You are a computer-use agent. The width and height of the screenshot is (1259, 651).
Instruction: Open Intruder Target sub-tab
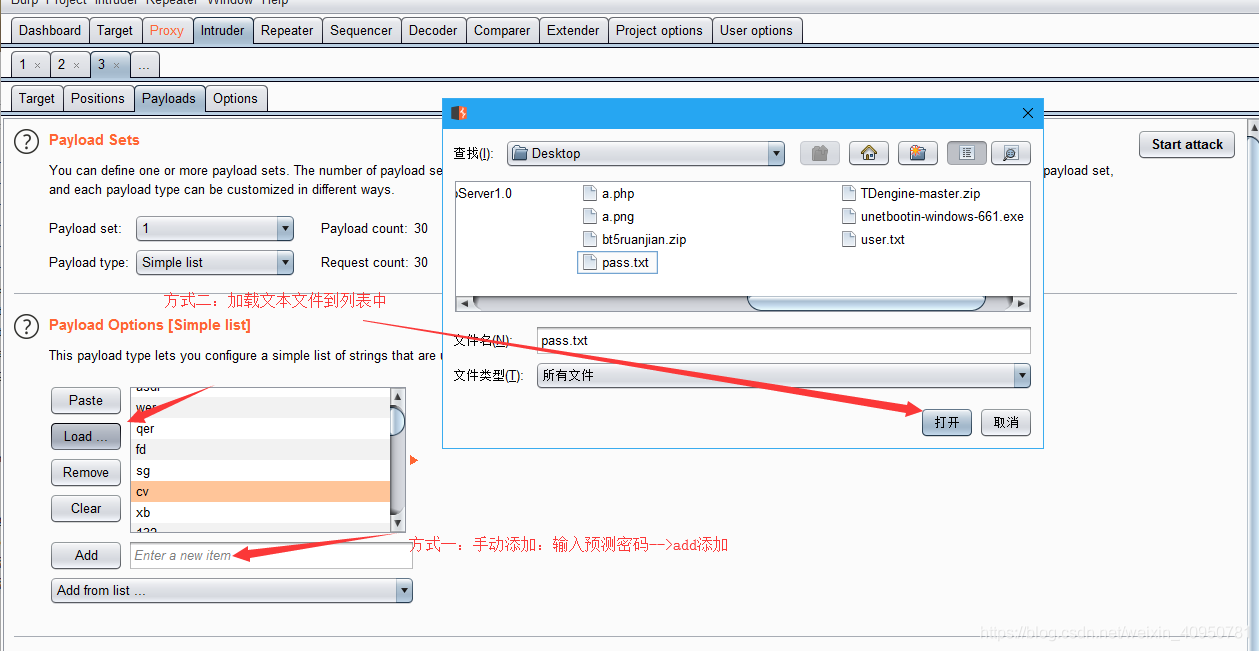pyautogui.click(x=37, y=98)
